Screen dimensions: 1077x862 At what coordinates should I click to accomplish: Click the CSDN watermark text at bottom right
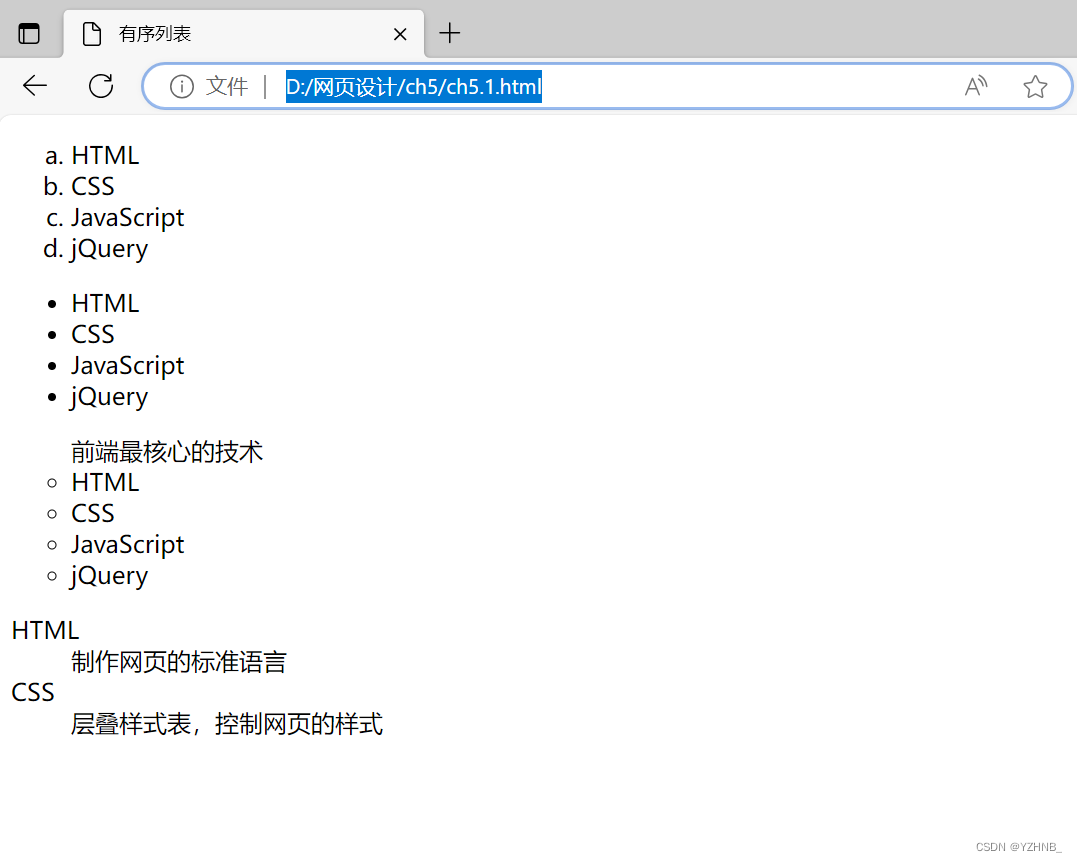[x=1017, y=846]
